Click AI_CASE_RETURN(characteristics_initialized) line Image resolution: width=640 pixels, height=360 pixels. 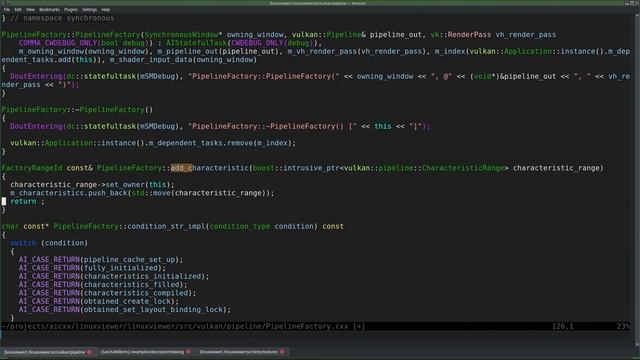pos(114,276)
